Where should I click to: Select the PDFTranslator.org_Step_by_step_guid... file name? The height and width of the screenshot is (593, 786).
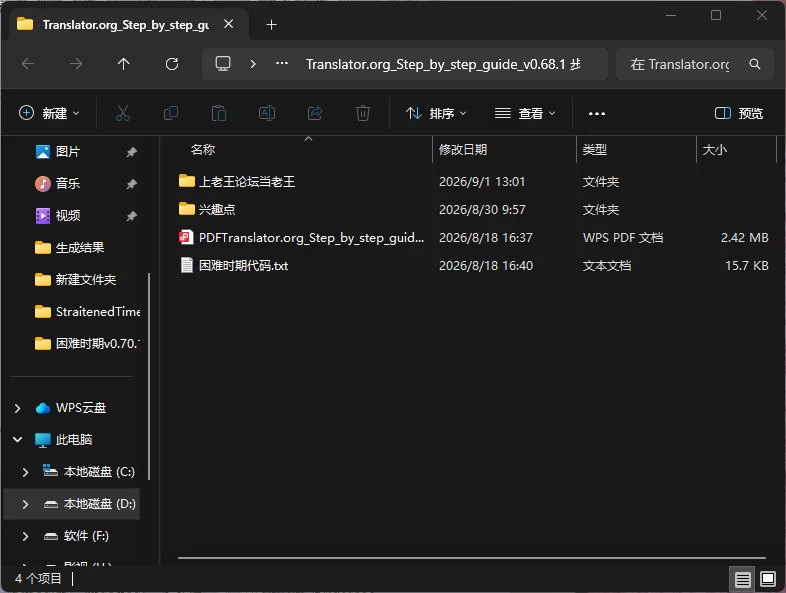(311, 238)
